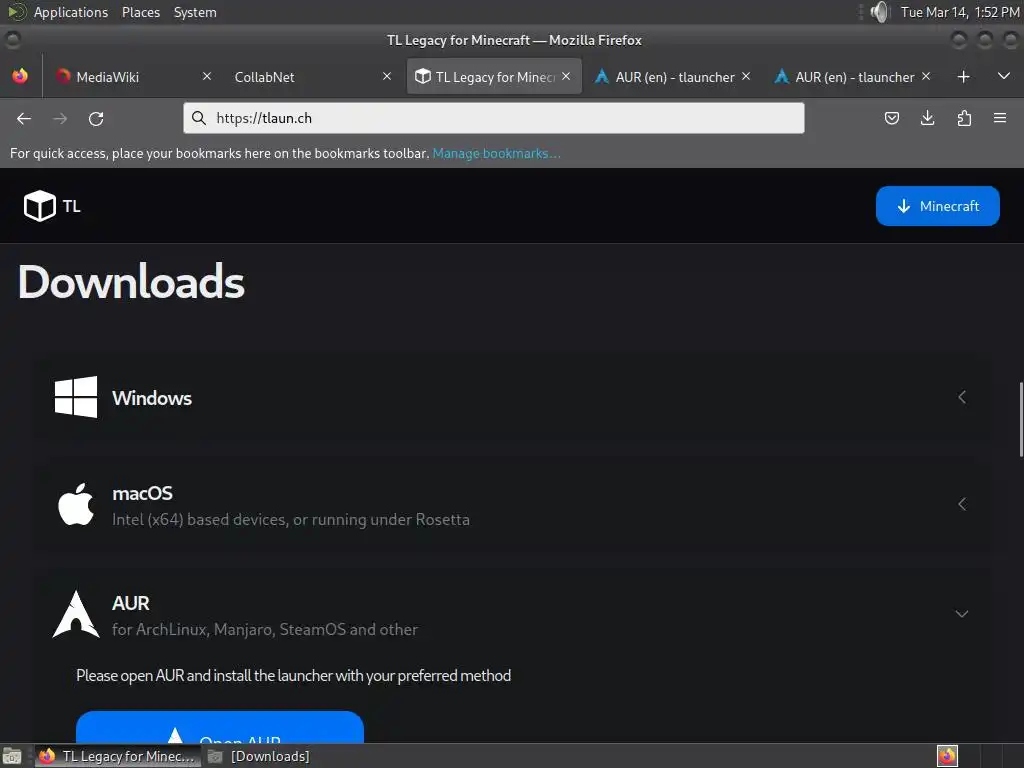Viewport: 1024px width, 768px height.
Task: Click the Apple logo icon
Action: click(76, 504)
